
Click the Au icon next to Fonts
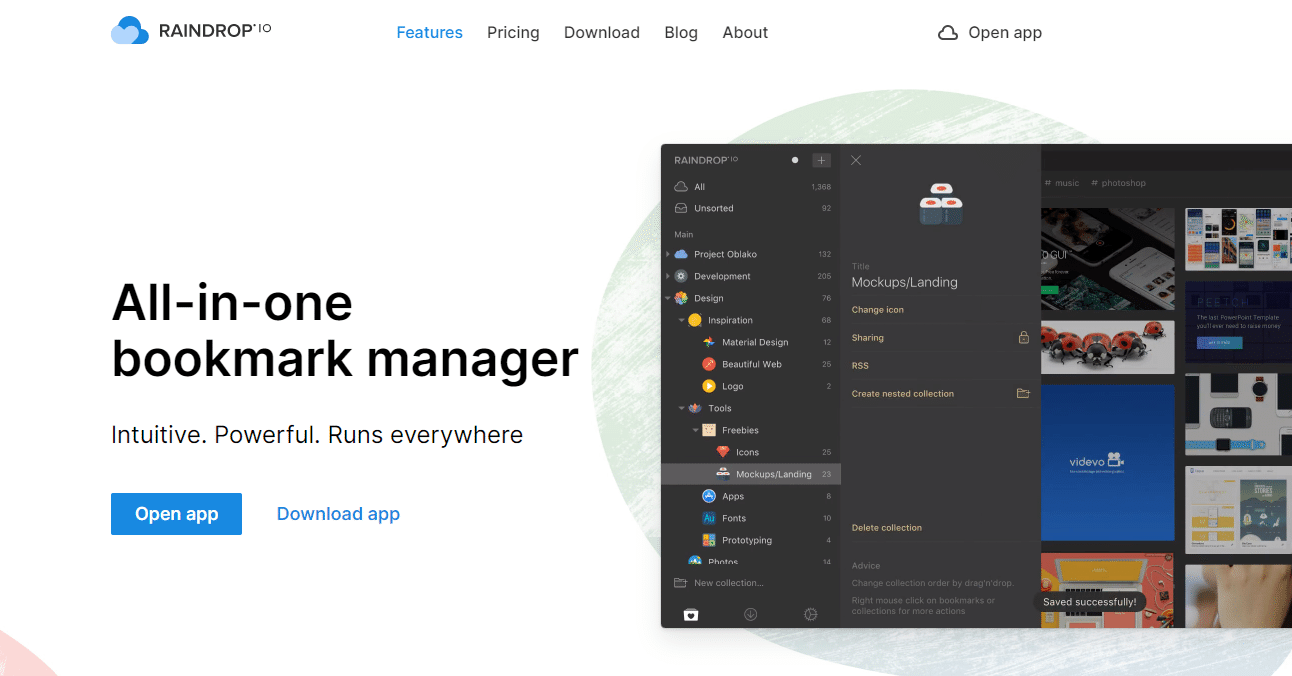click(x=709, y=518)
